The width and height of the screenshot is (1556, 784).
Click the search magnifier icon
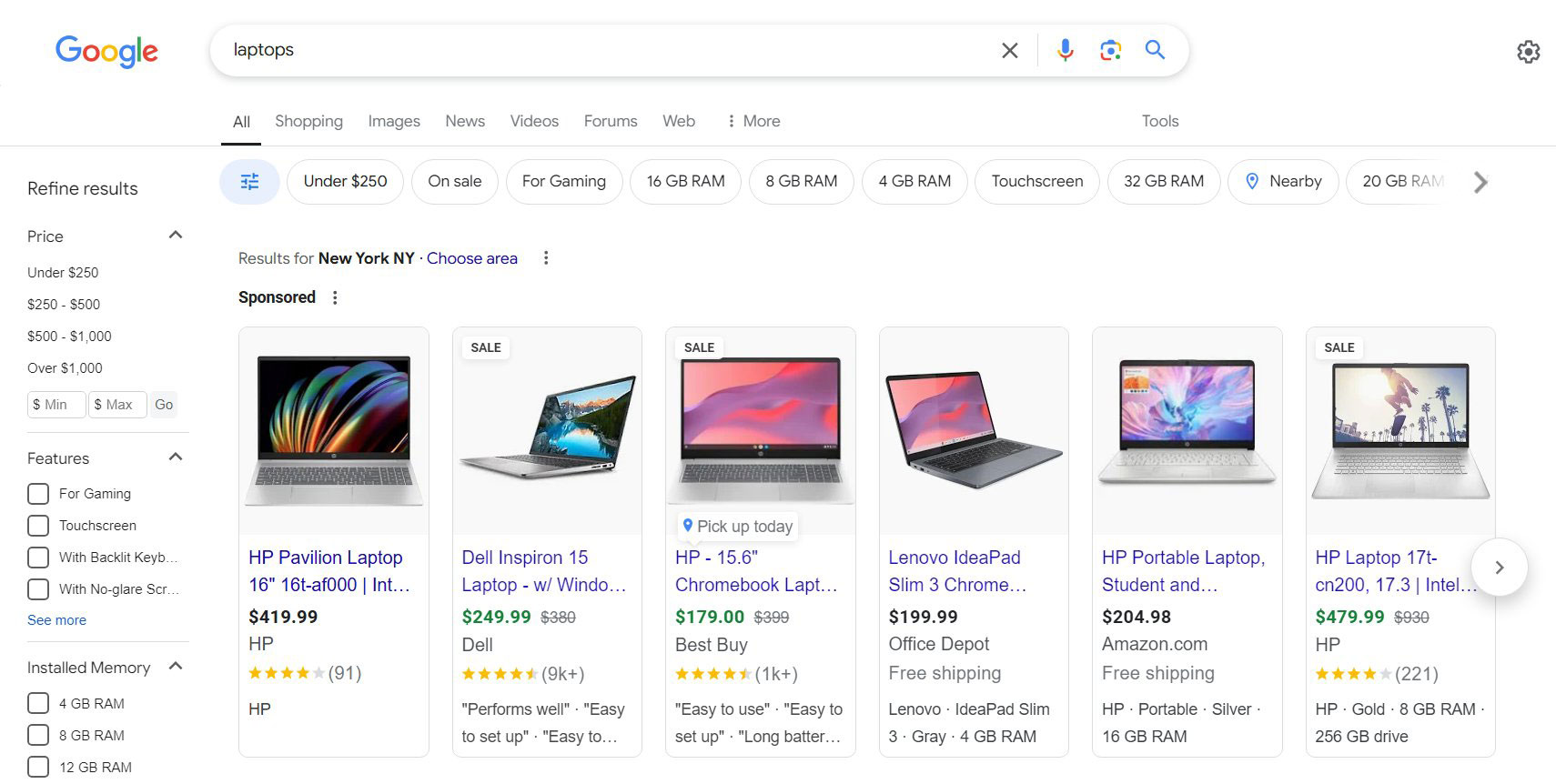[x=1155, y=50]
